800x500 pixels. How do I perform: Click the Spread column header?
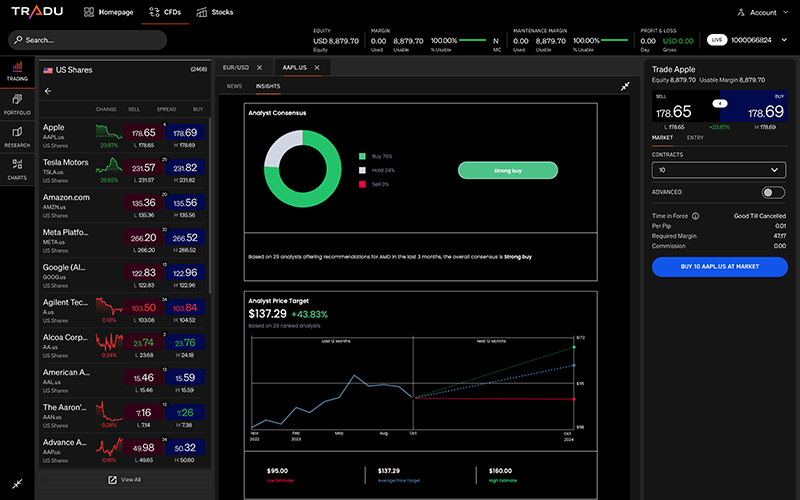point(166,109)
